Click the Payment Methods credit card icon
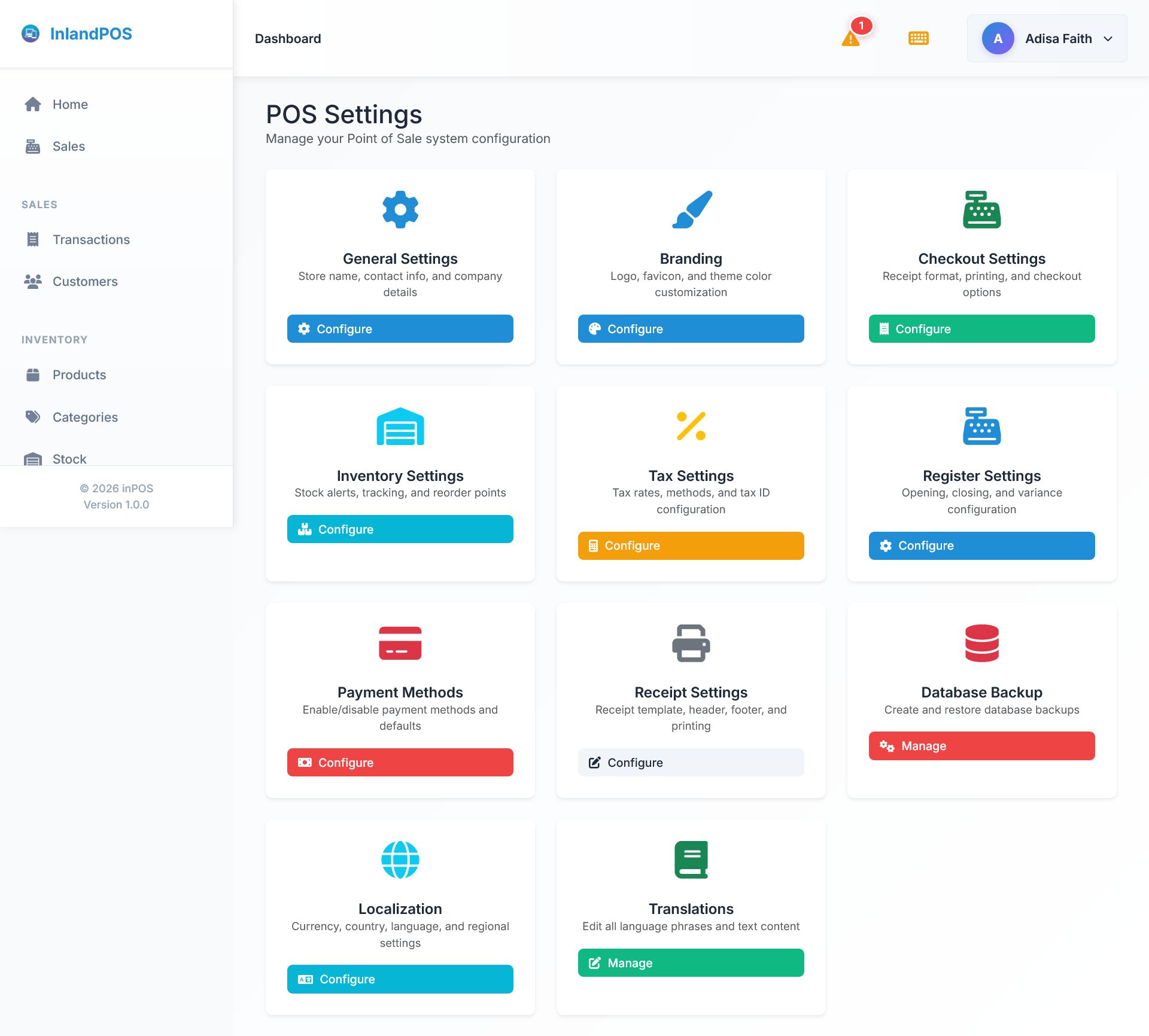The height and width of the screenshot is (1036, 1149). [400, 643]
